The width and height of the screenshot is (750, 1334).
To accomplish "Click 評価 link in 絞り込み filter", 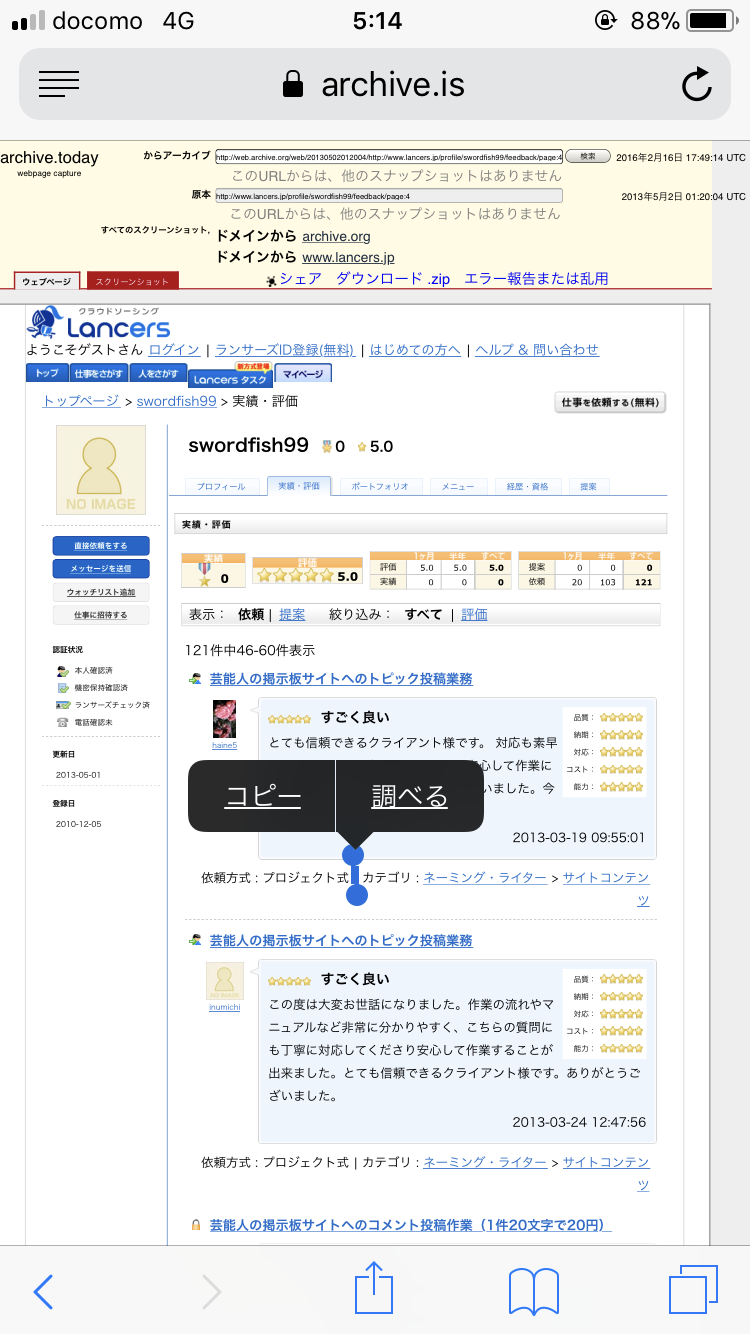I will click(x=474, y=614).
